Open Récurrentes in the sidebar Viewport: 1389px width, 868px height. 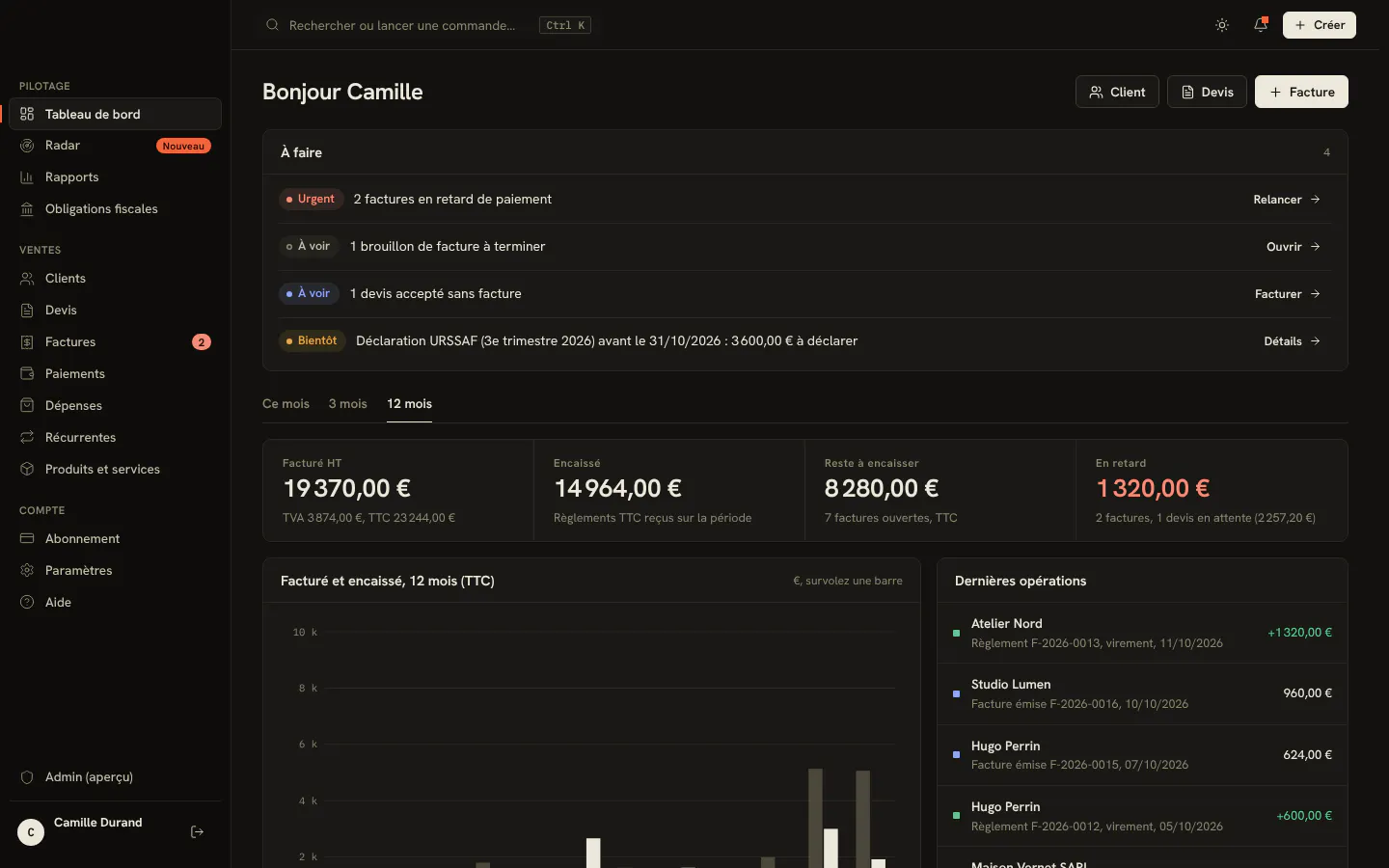116,438
